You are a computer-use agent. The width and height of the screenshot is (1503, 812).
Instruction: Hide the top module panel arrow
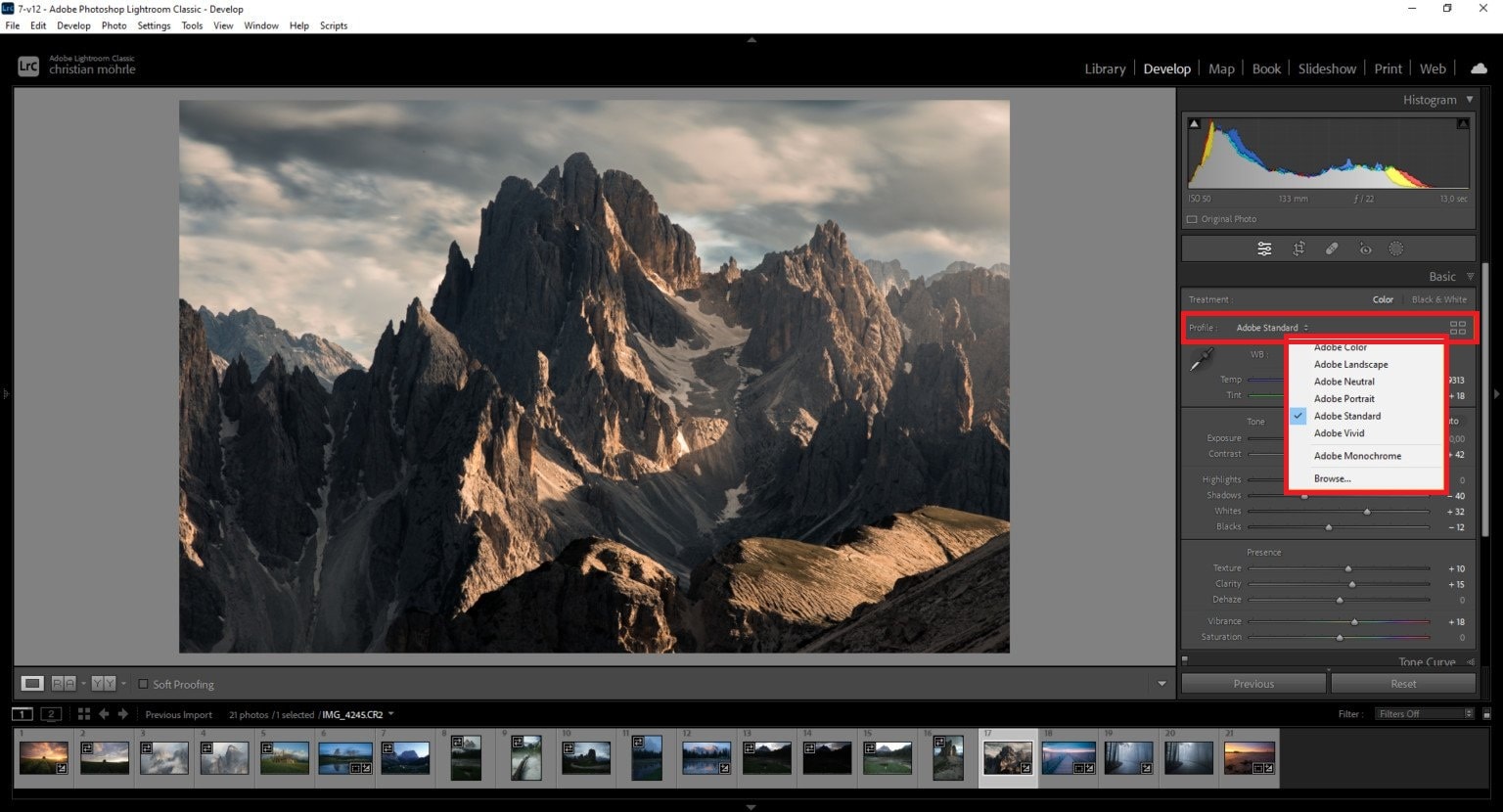pos(751,40)
